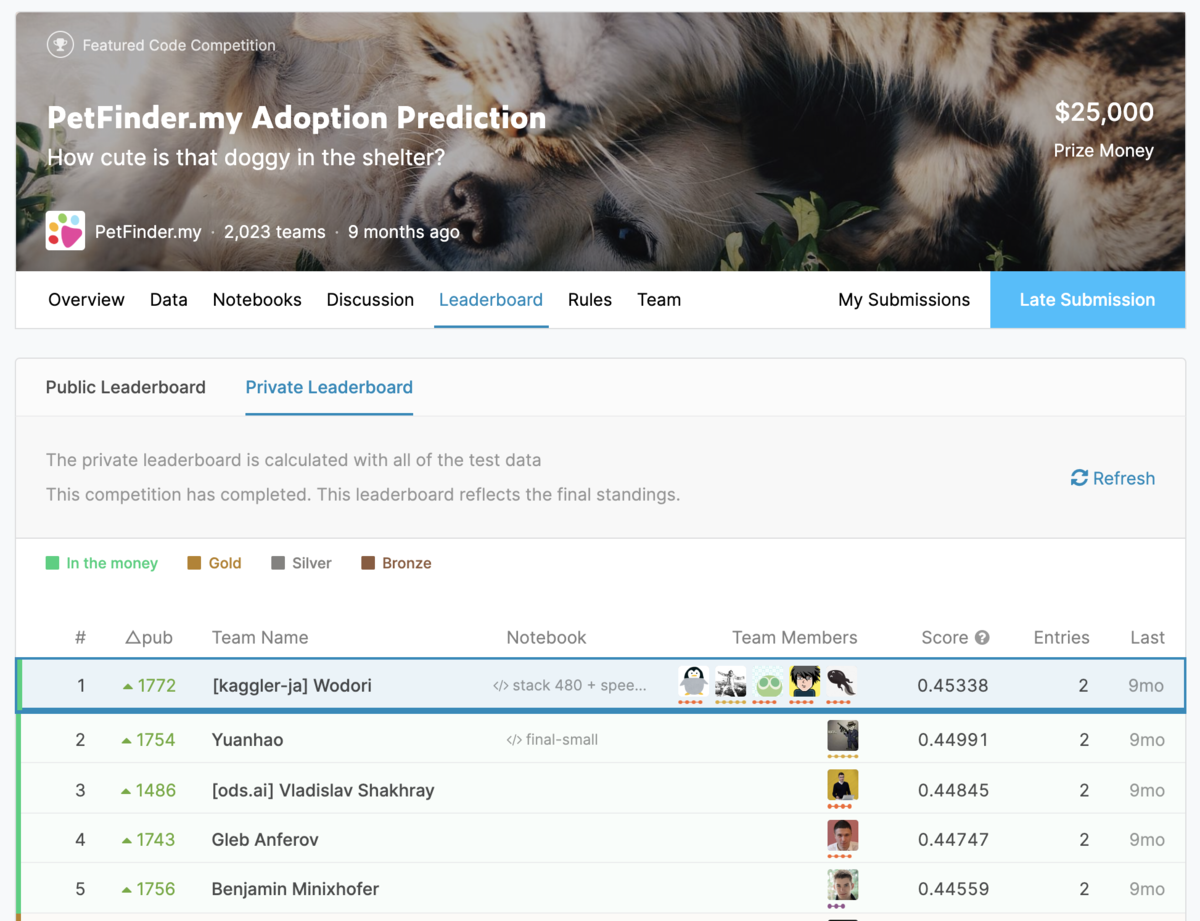
Task: Click score value 0.44991
Action: click(x=952, y=740)
